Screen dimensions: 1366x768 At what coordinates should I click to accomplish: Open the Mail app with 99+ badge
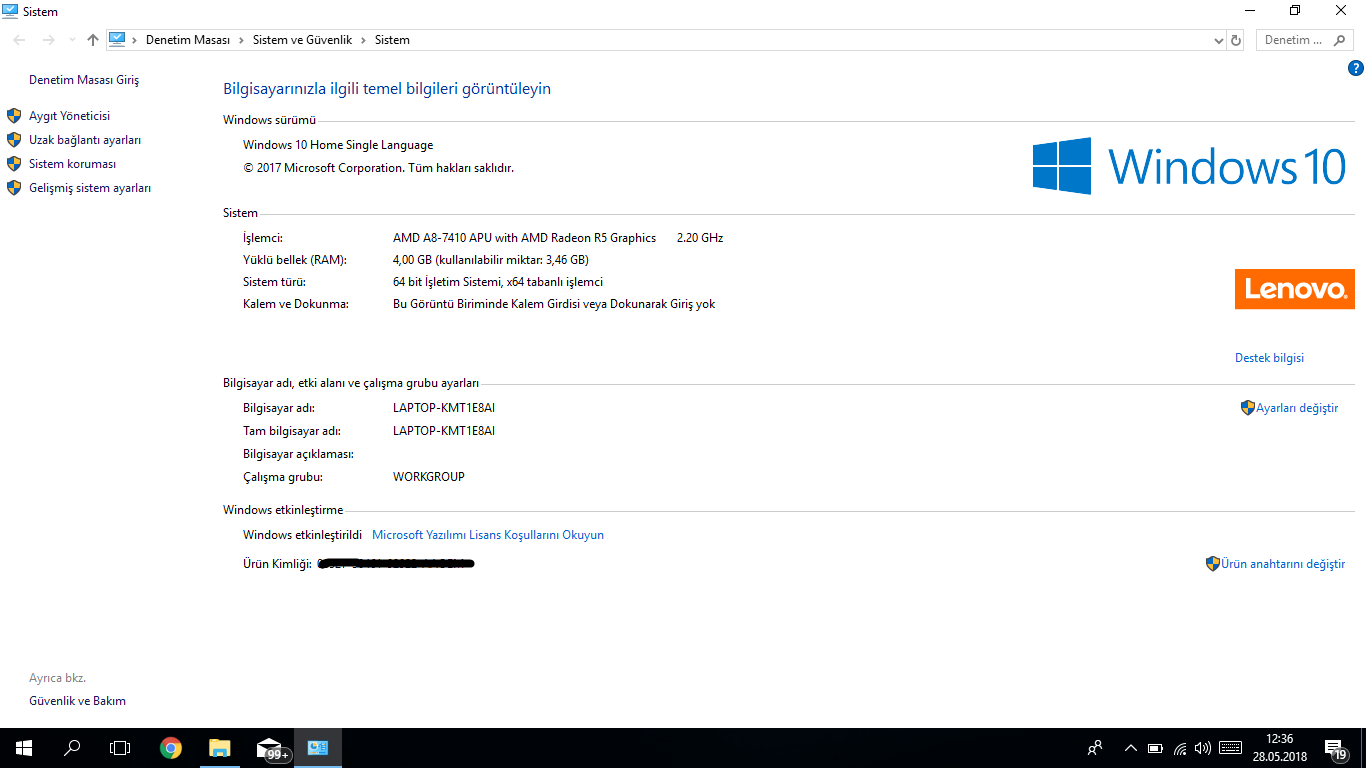(x=269, y=748)
